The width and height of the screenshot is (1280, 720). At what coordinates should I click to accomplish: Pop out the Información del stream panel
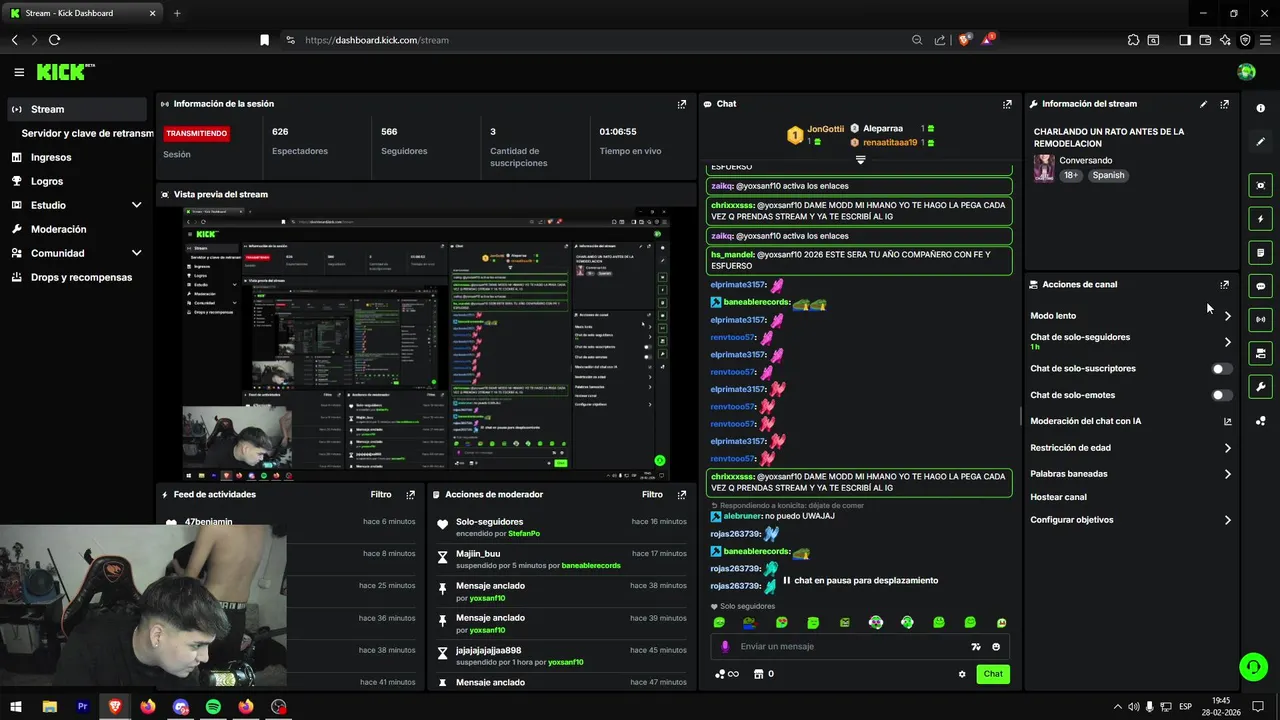pyautogui.click(x=1224, y=104)
